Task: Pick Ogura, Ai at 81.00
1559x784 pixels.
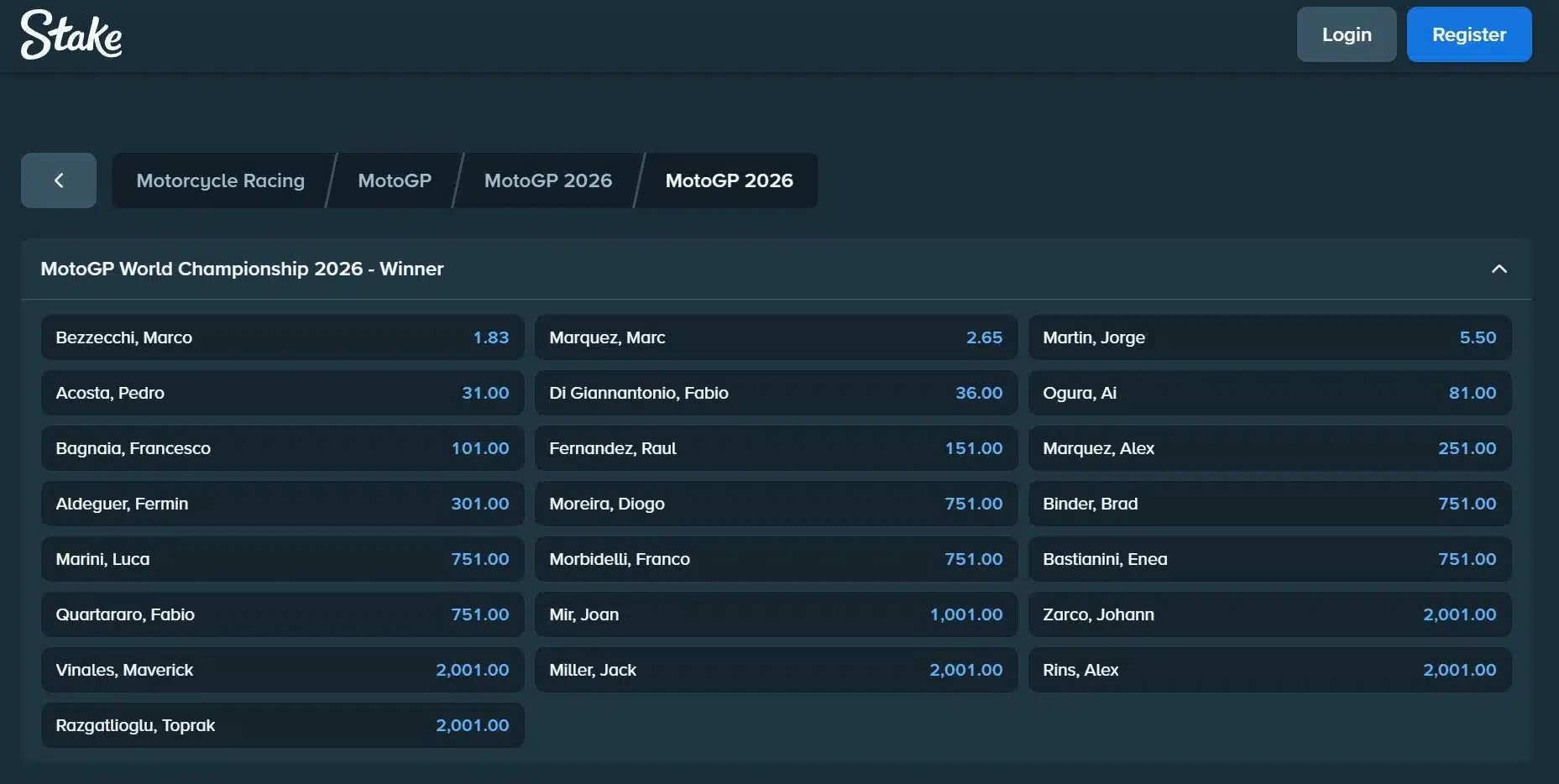Action: click(x=1270, y=393)
